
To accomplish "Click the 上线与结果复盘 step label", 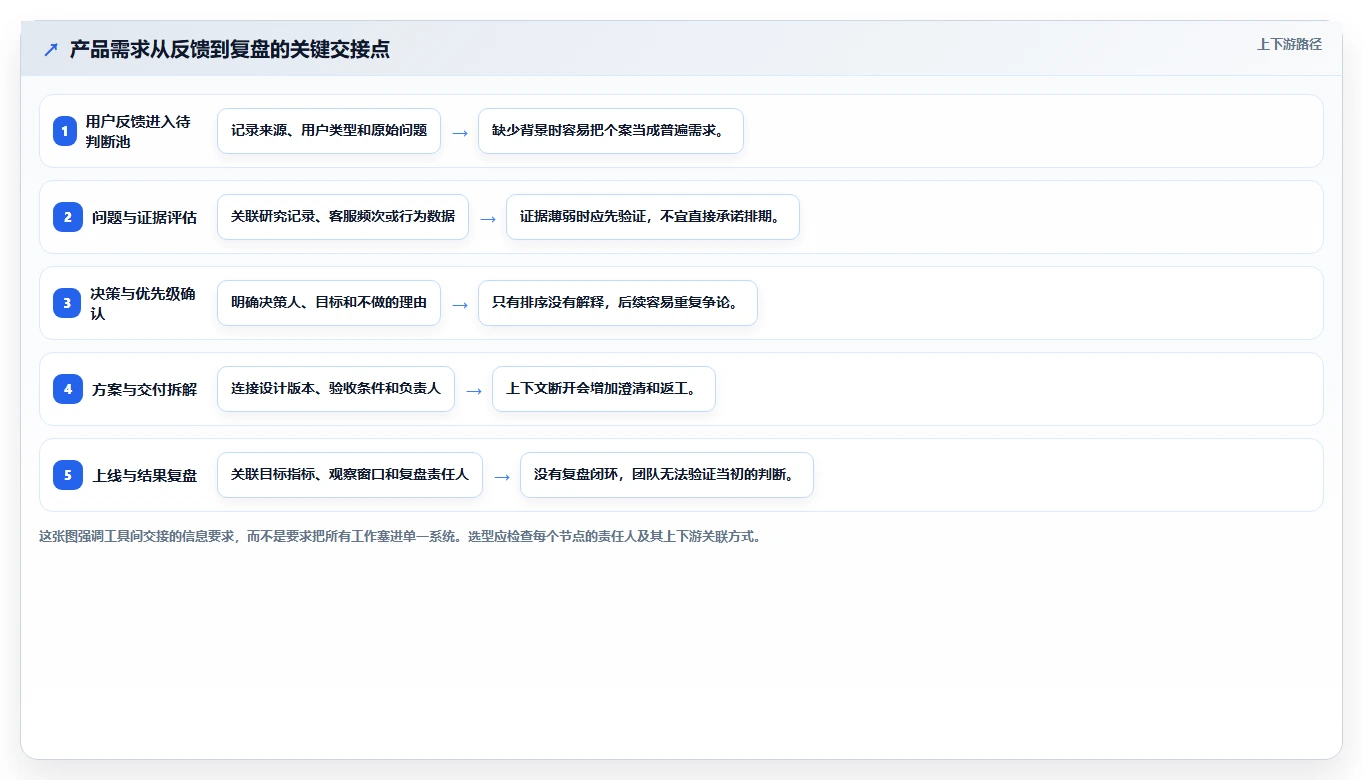I will (x=145, y=475).
